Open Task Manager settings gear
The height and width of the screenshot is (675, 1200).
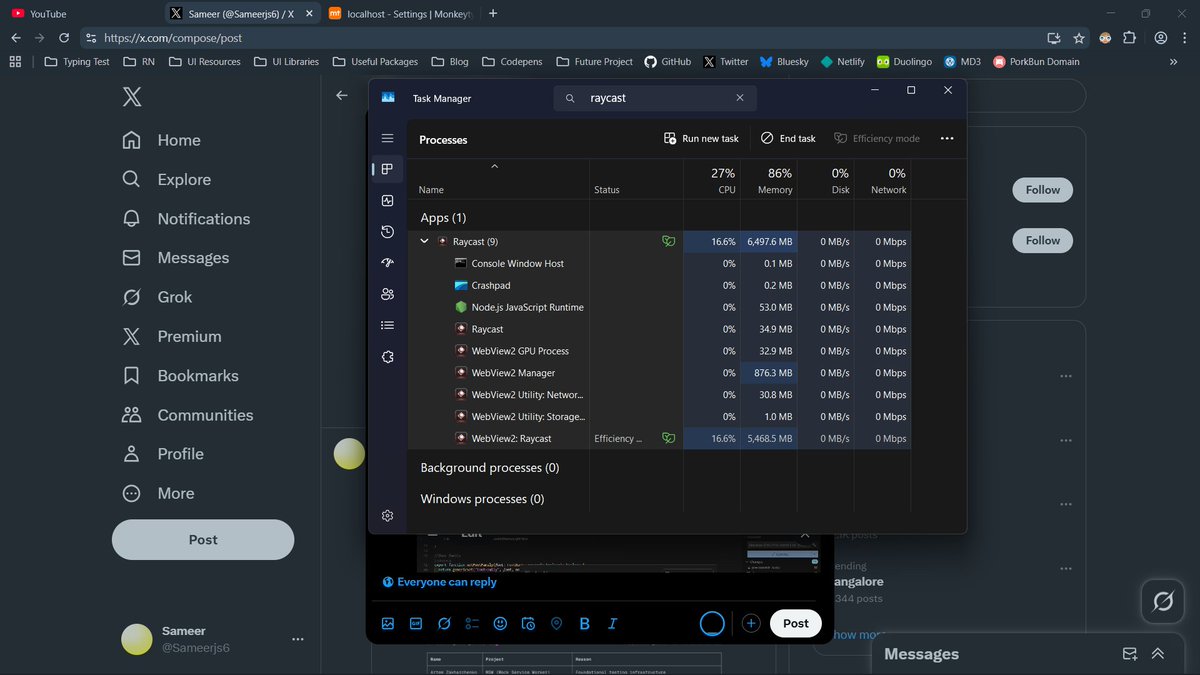[388, 516]
